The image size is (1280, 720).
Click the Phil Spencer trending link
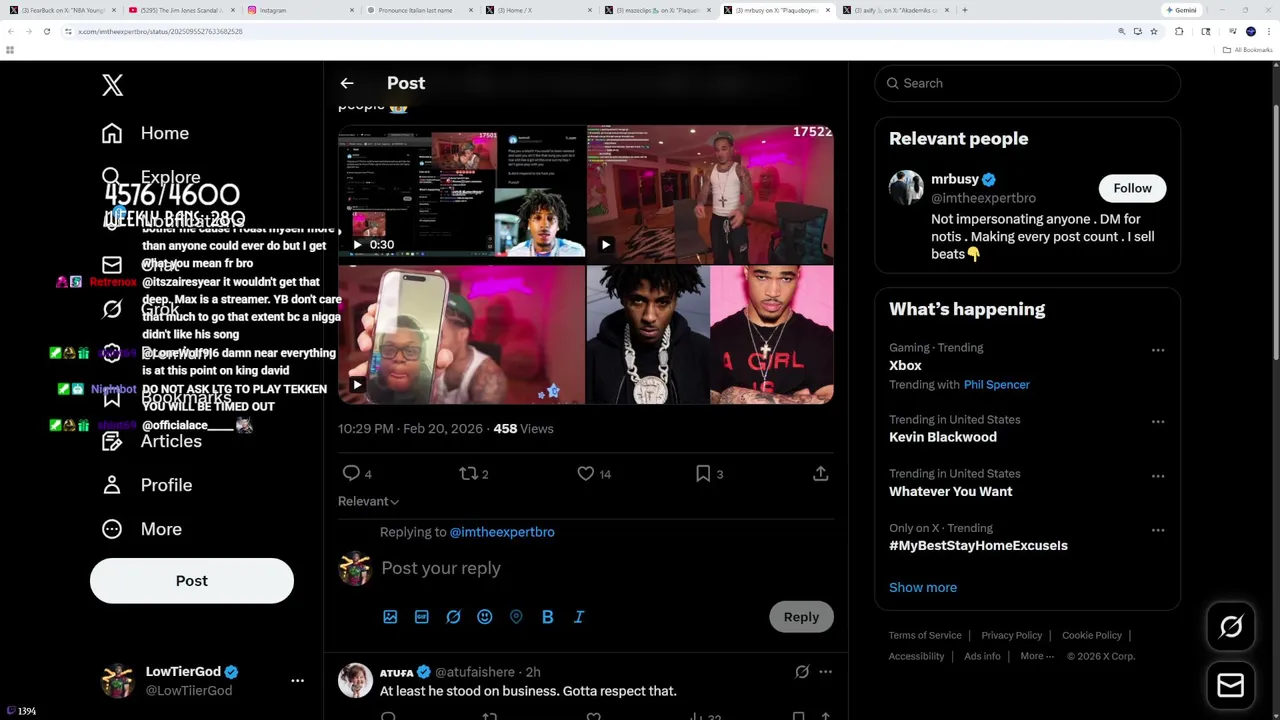click(x=996, y=384)
